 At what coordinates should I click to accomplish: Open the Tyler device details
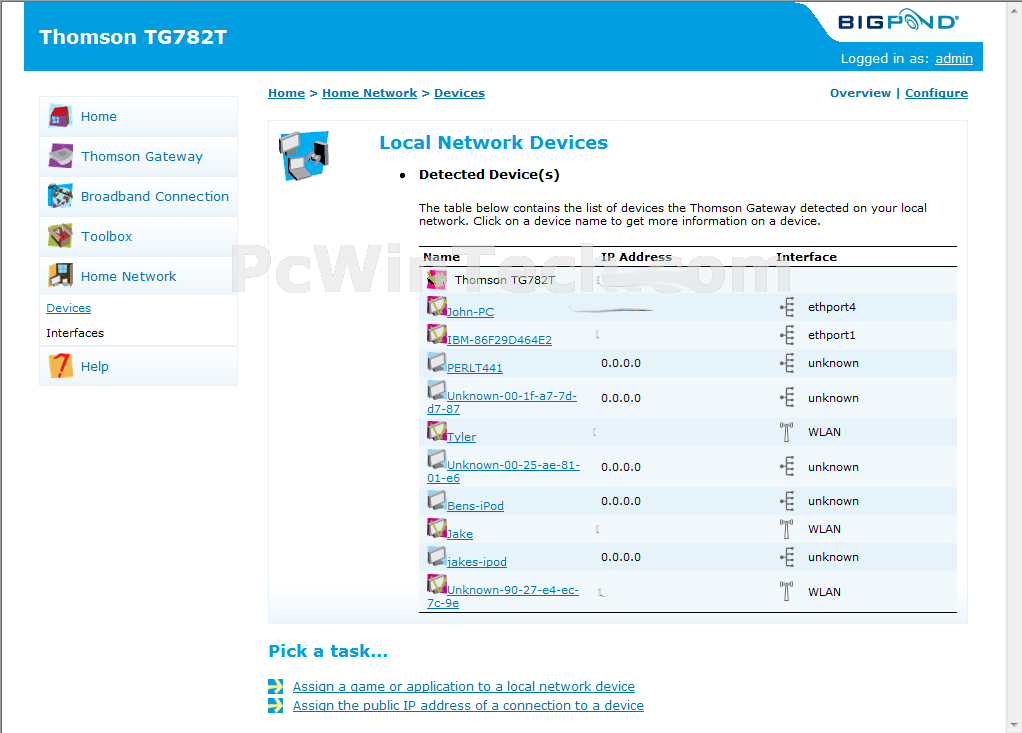tap(461, 437)
